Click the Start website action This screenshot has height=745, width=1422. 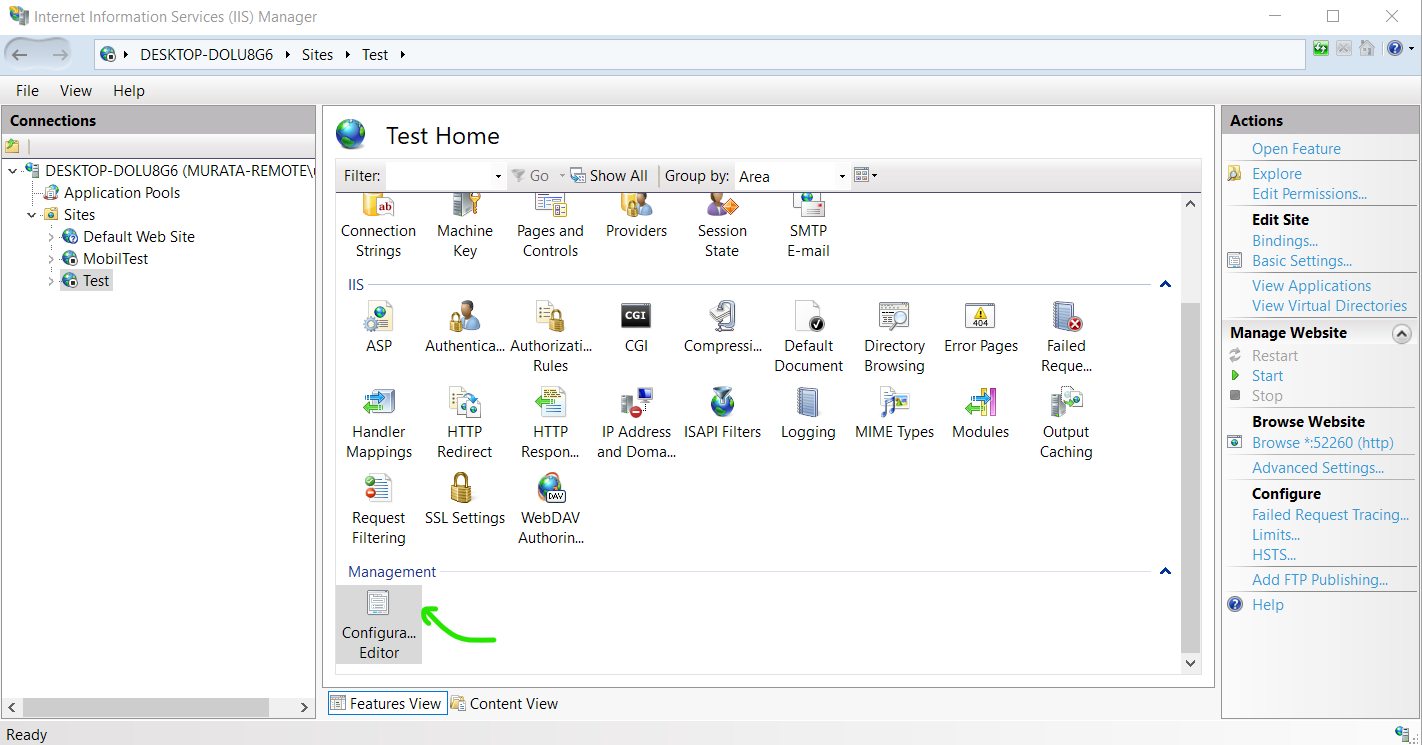[1267, 376]
